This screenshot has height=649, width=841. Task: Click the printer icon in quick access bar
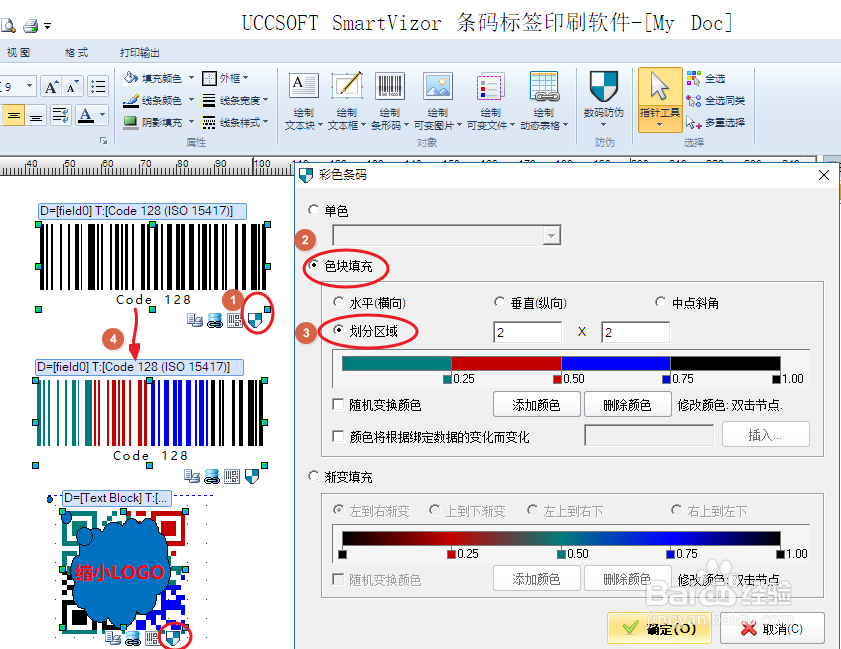[x=31, y=25]
